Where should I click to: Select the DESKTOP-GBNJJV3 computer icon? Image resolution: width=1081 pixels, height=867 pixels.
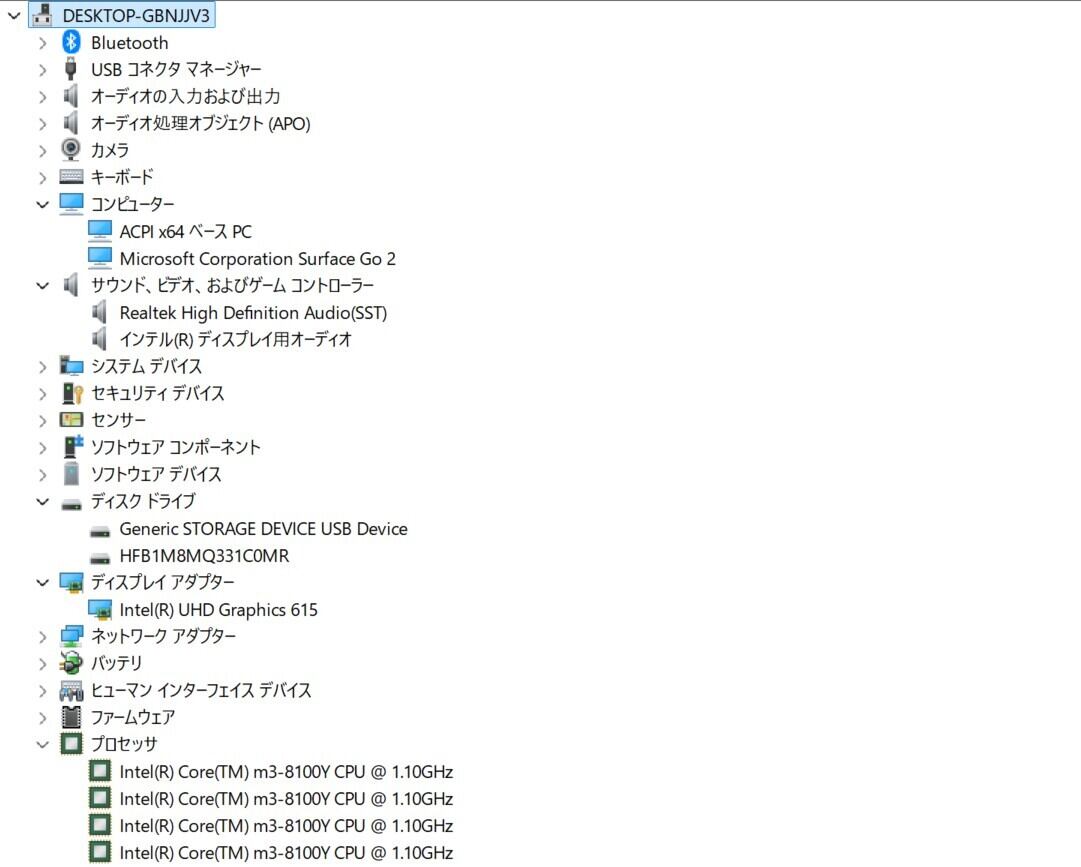pos(42,15)
